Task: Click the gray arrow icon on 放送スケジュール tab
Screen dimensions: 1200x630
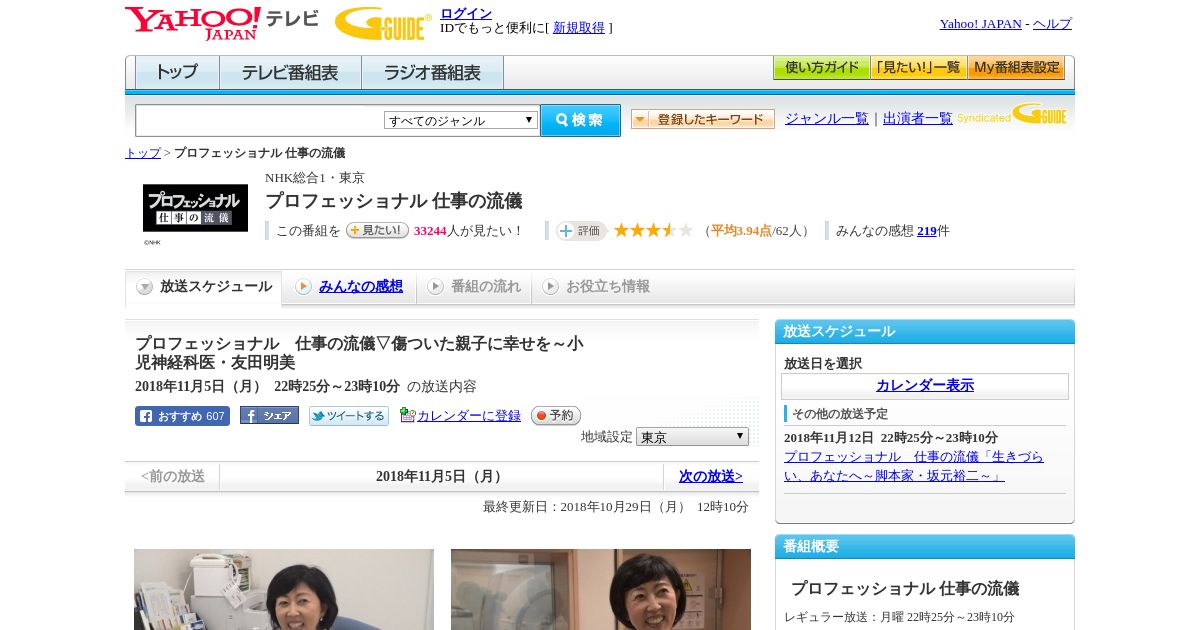Action: click(145, 287)
